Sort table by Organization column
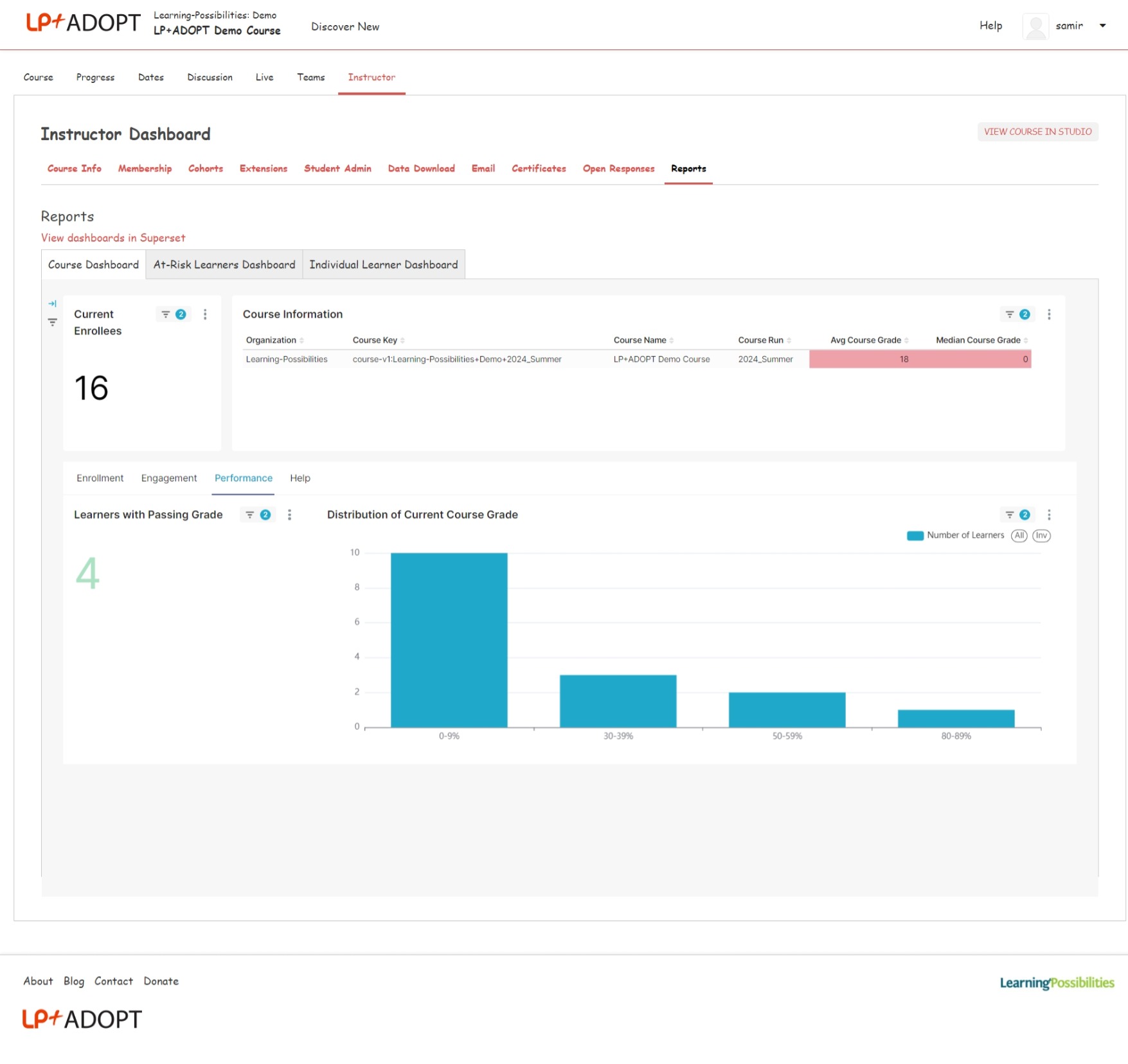Viewport: 1128px width, 1064px height. (274, 341)
